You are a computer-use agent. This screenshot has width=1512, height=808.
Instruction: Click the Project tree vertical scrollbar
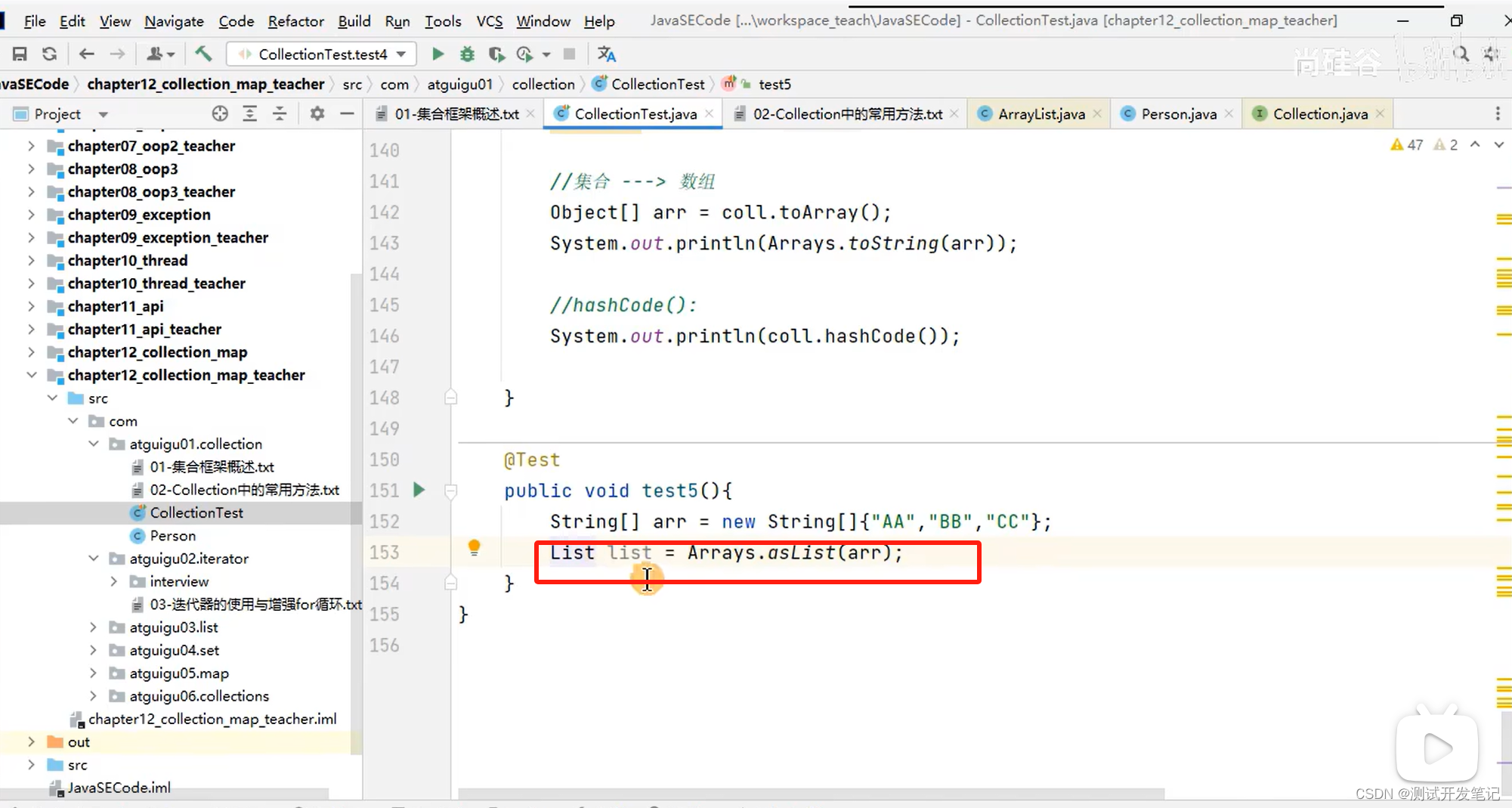pos(357,514)
